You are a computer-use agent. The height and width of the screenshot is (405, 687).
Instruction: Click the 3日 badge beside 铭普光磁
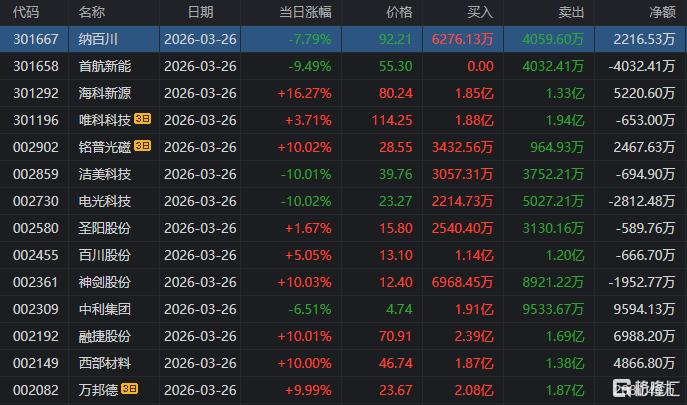pyautogui.click(x=142, y=147)
